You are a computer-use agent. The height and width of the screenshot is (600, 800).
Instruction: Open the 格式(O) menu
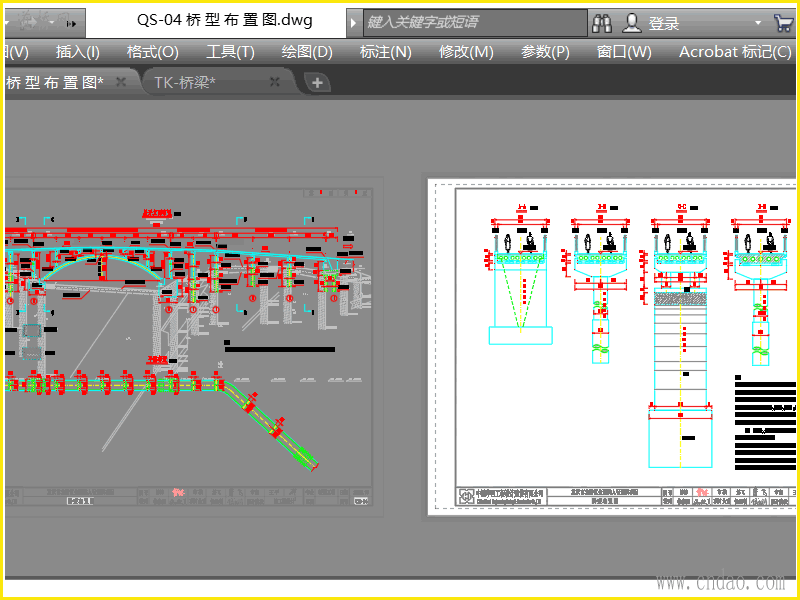(x=153, y=52)
